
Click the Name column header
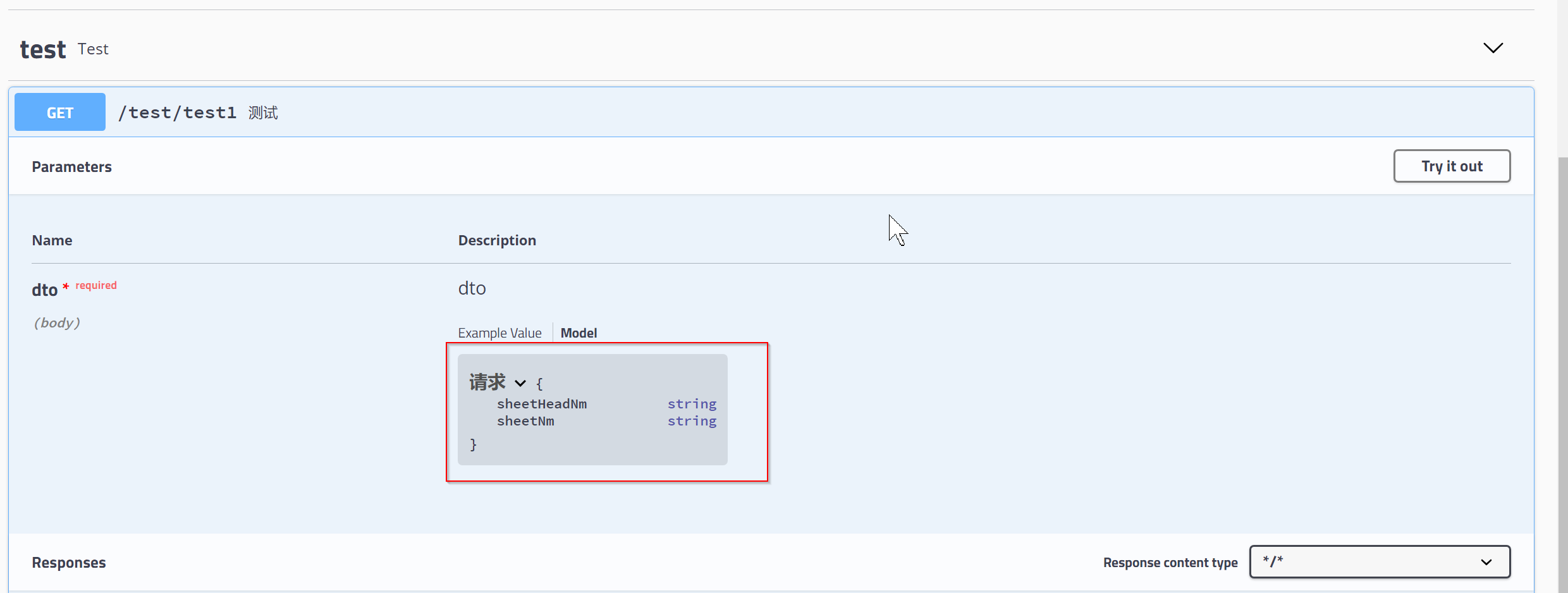[x=52, y=240]
